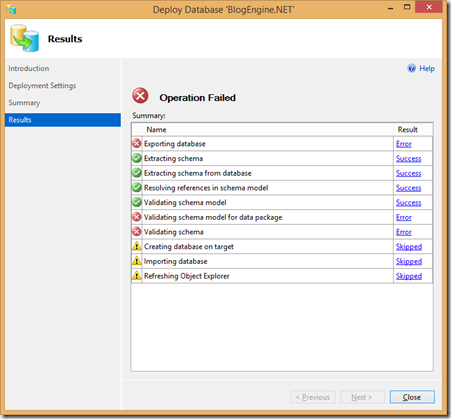The height and width of the screenshot is (419, 451).
Task: Open Error link for Validating schema model for data package
Action: pos(404,217)
